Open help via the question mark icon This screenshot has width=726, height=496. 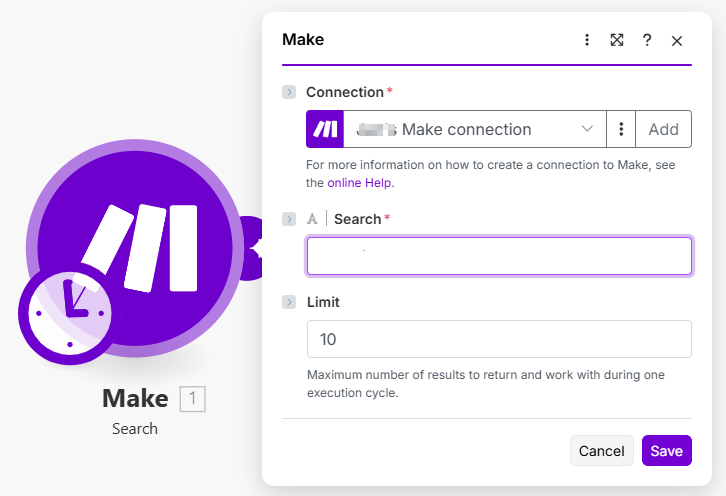pos(647,40)
